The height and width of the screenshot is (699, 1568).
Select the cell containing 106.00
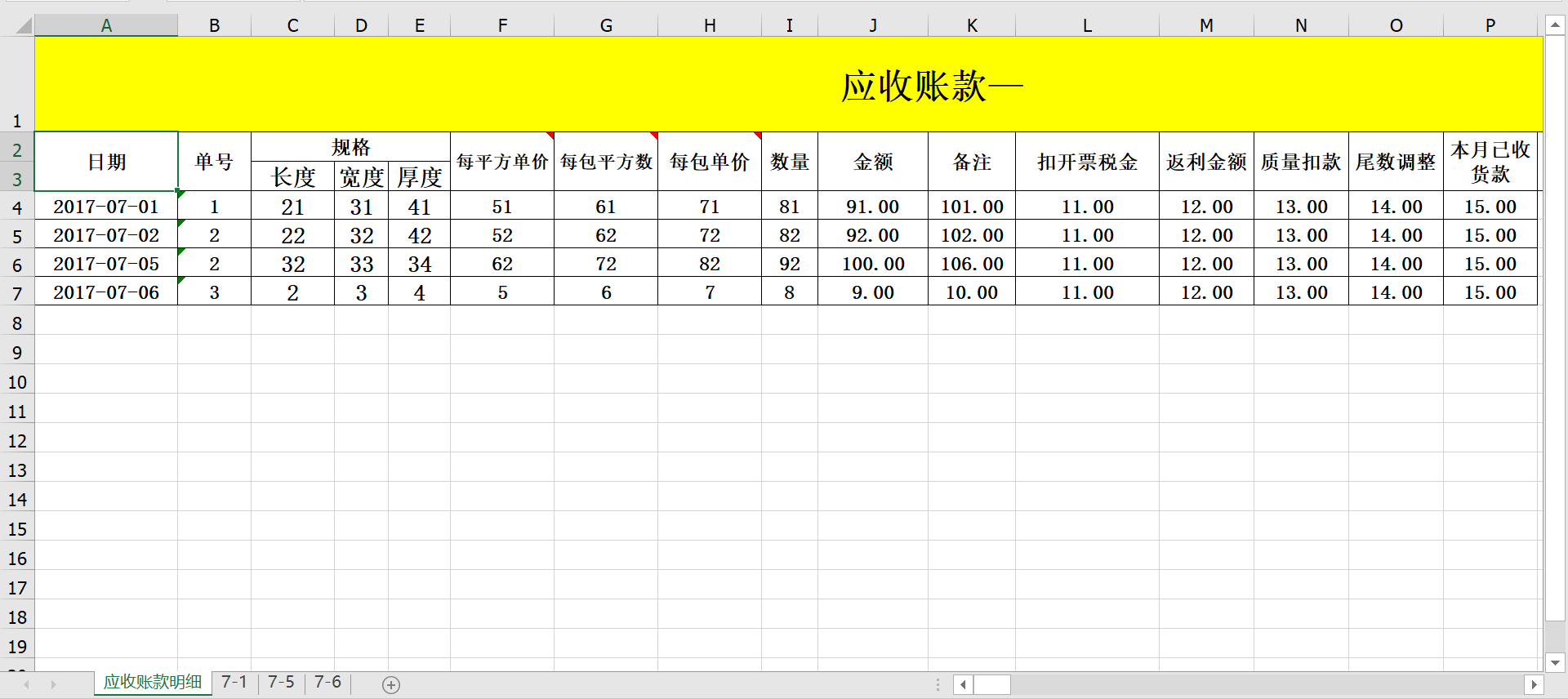(x=972, y=263)
